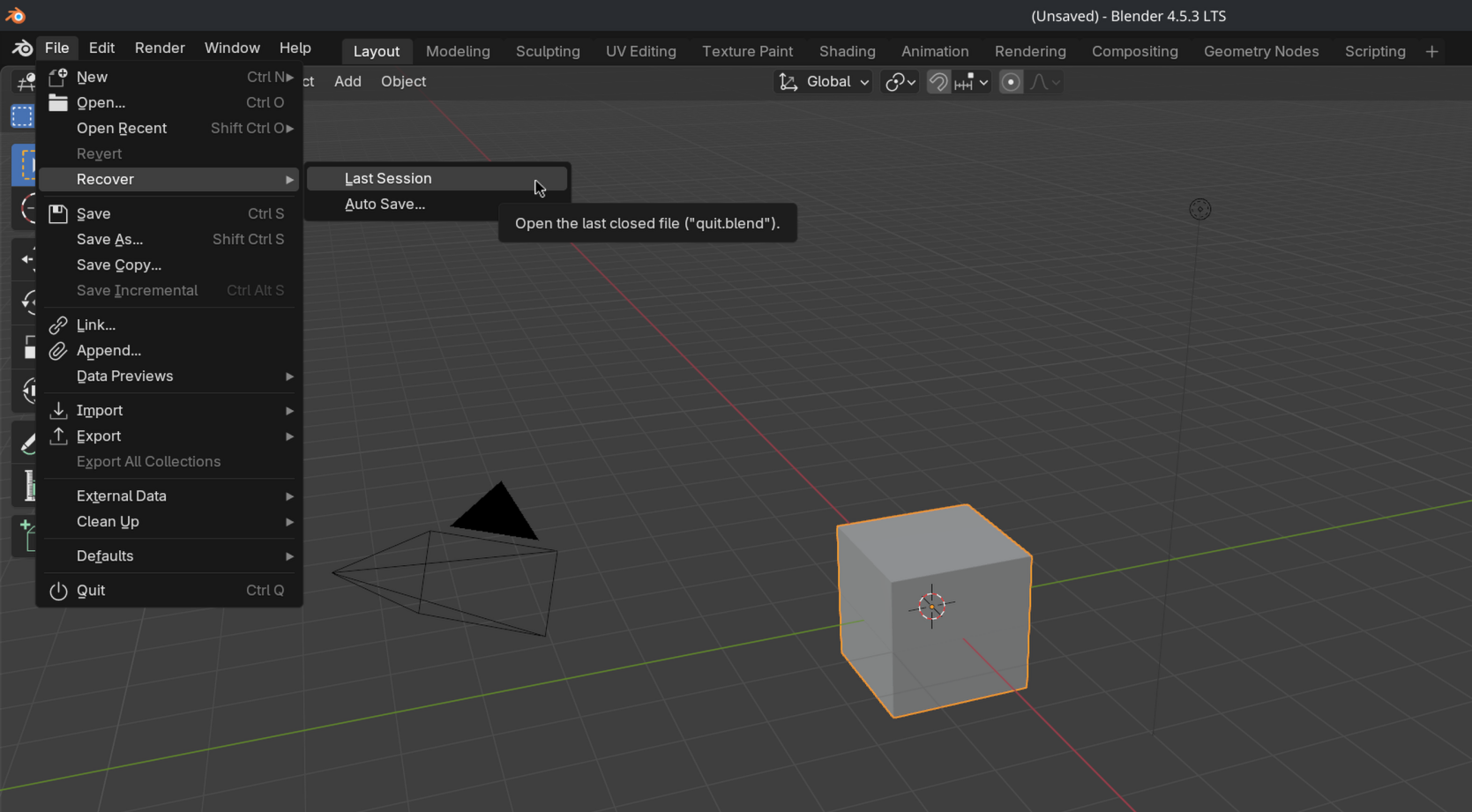Viewport: 1472px width, 812px height.
Task: Open the transform pivot point dropdown
Action: [x=900, y=82]
